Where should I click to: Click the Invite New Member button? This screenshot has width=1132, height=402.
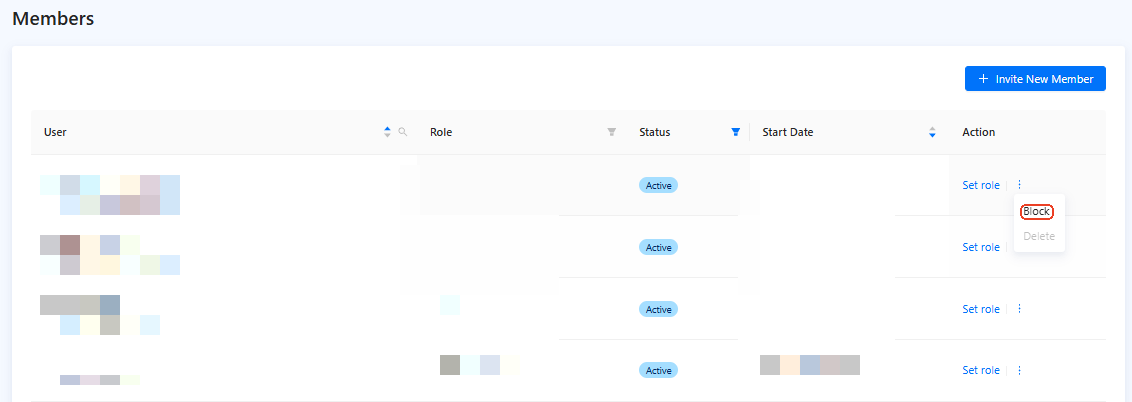pyautogui.click(x=1035, y=79)
